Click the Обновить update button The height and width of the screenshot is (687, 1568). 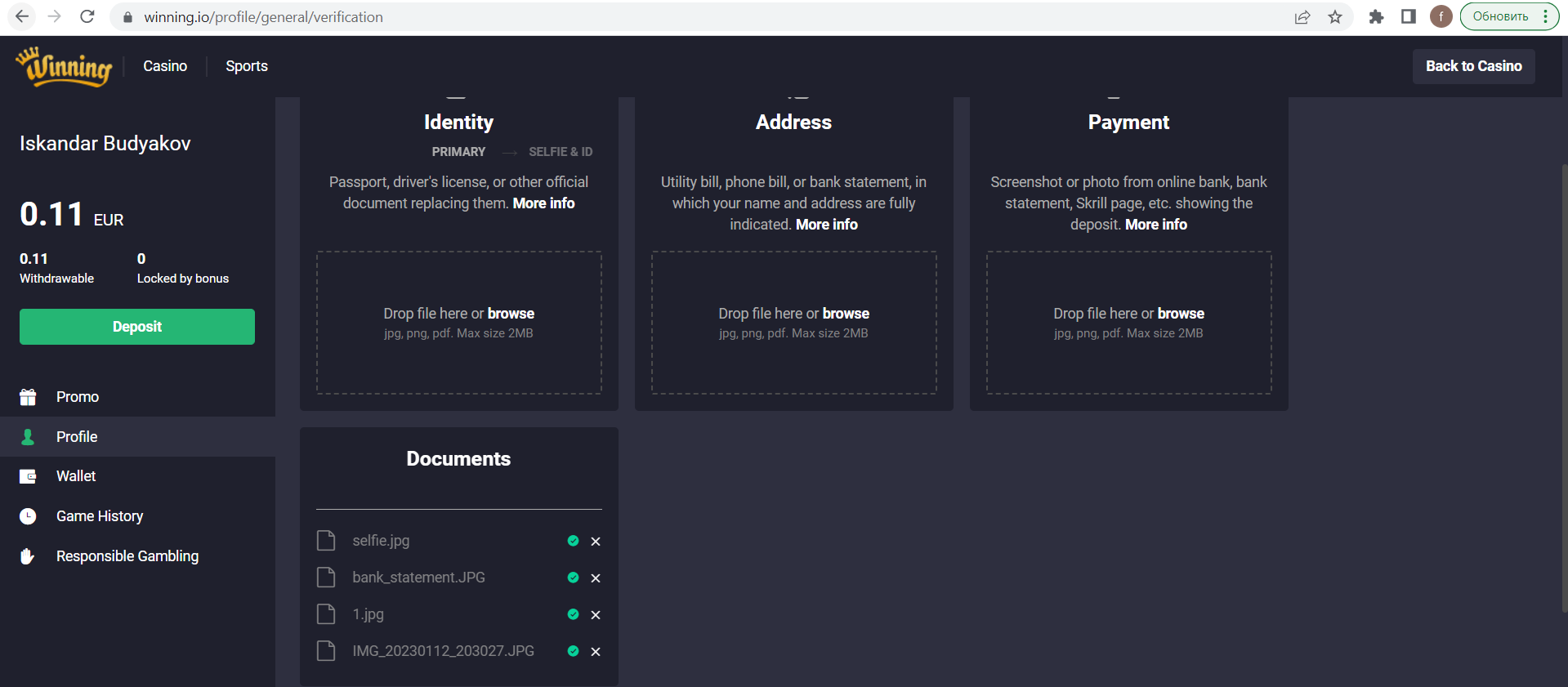click(x=1500, y=16)
